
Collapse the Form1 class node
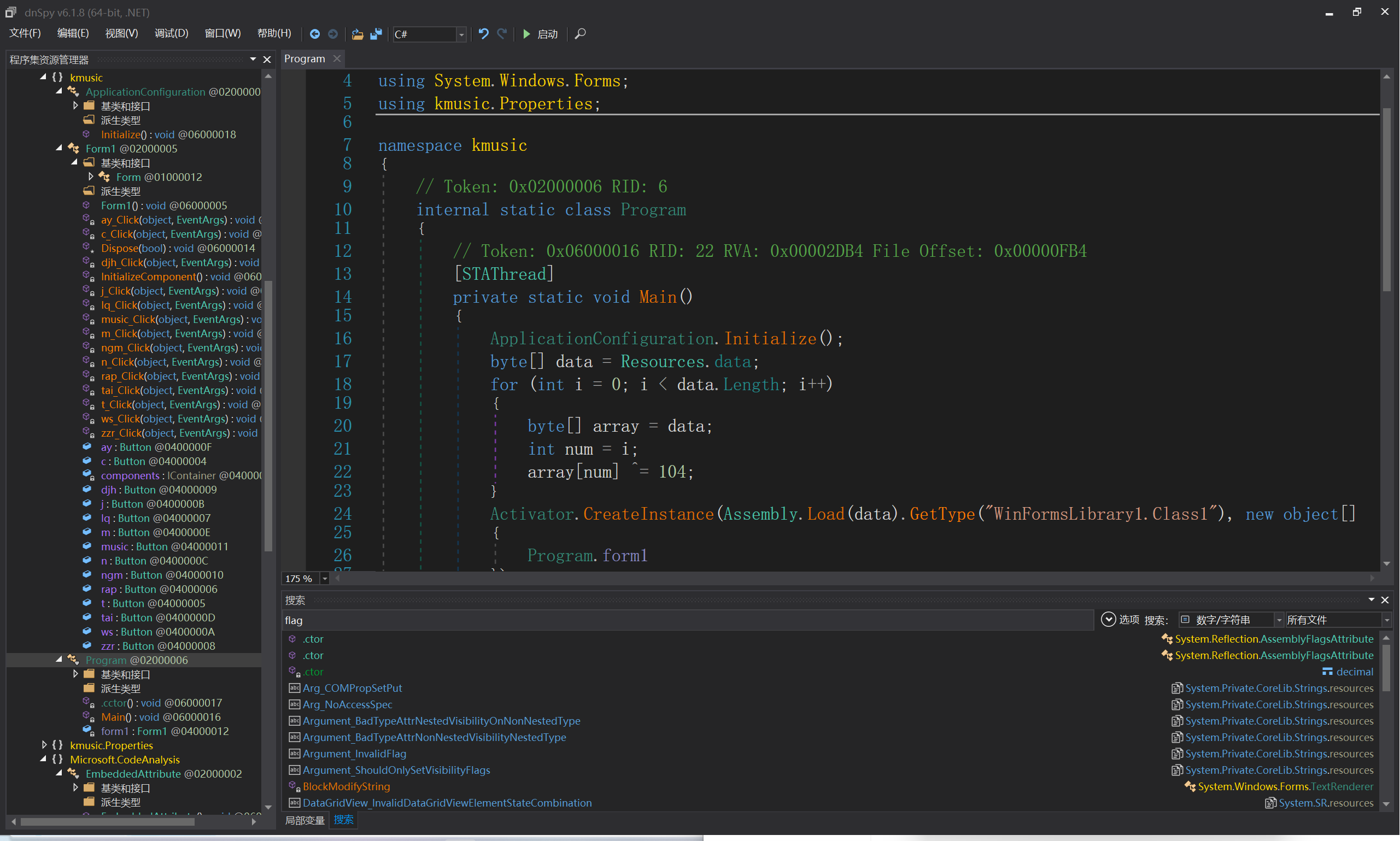tap(59, 148)
